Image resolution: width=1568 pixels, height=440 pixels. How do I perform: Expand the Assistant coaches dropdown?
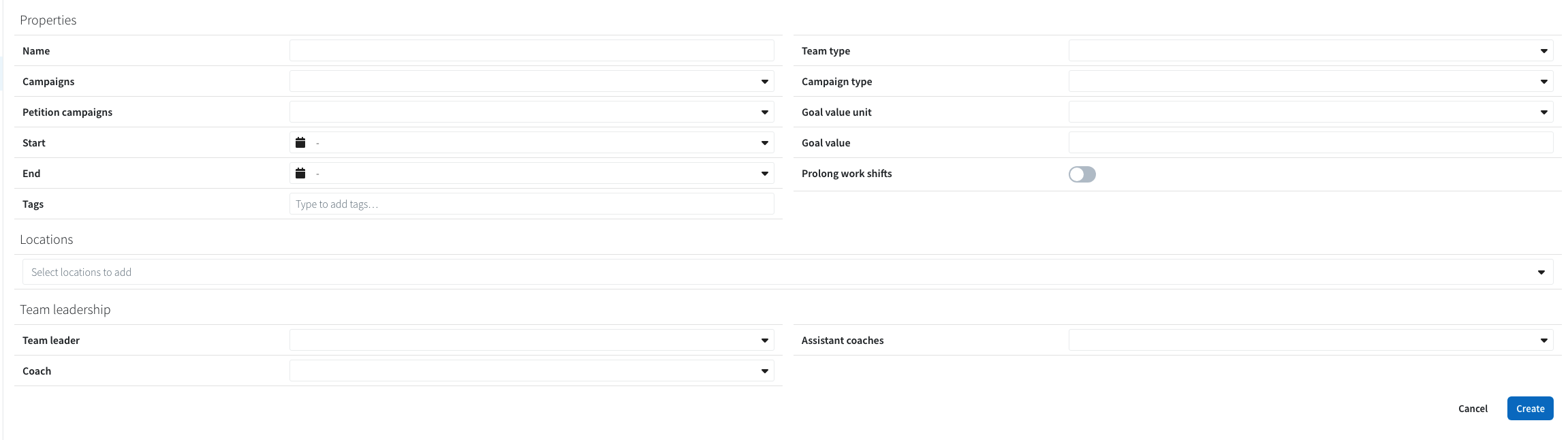(1311, 340)
